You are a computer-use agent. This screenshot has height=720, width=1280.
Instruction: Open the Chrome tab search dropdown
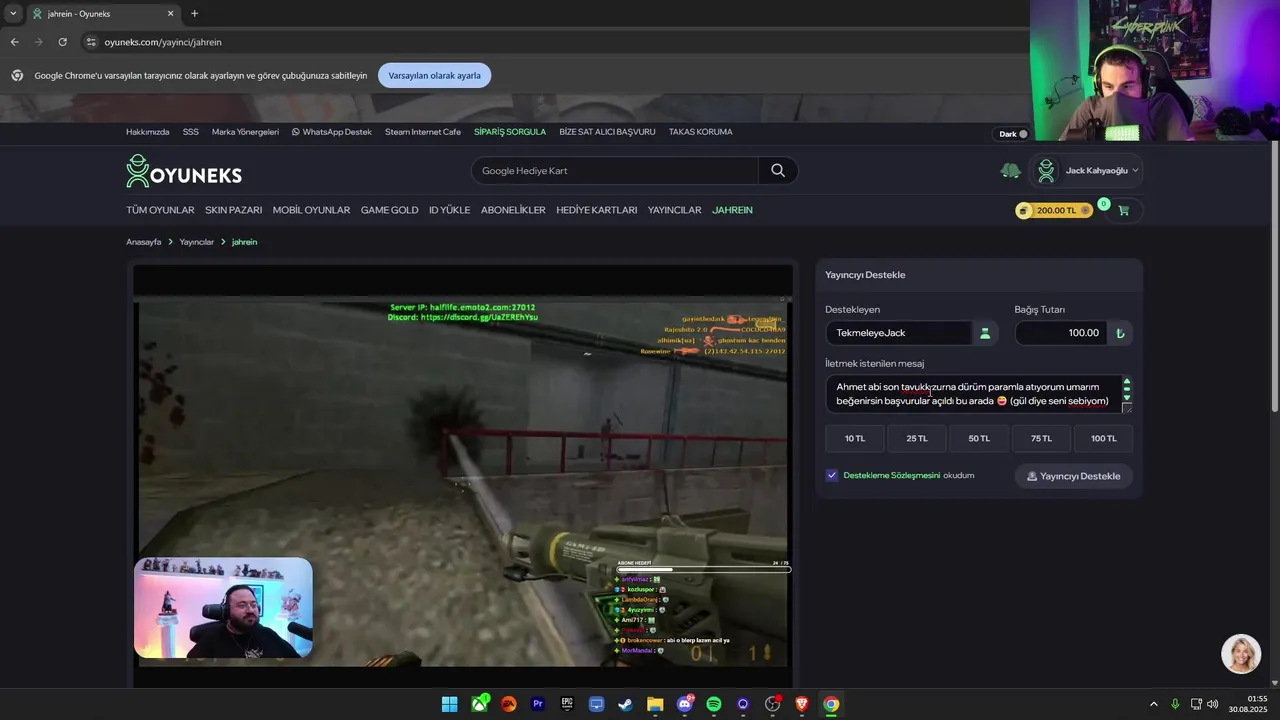[13, 14]
